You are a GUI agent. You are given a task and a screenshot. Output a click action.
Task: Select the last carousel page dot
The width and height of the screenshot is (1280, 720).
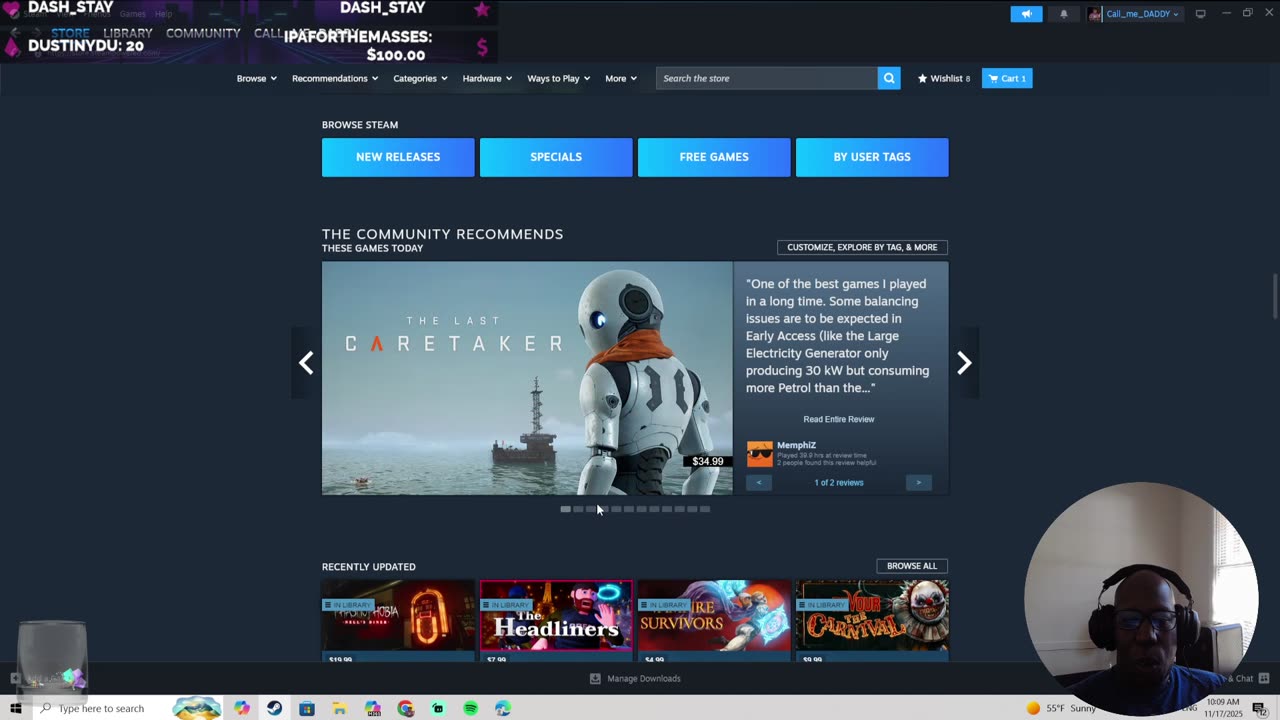tap(705, 509)
